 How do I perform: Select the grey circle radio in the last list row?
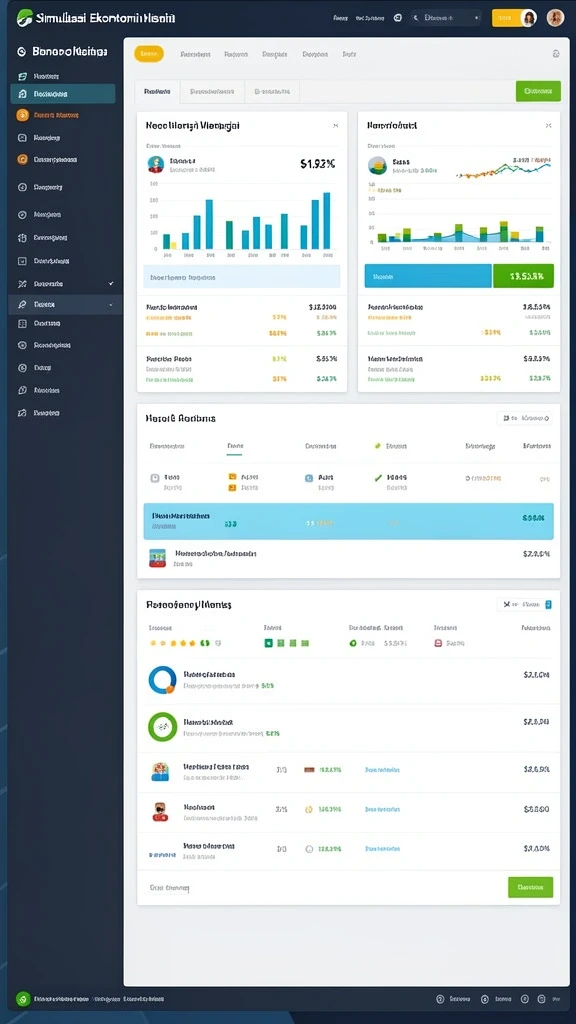[310, 850]
